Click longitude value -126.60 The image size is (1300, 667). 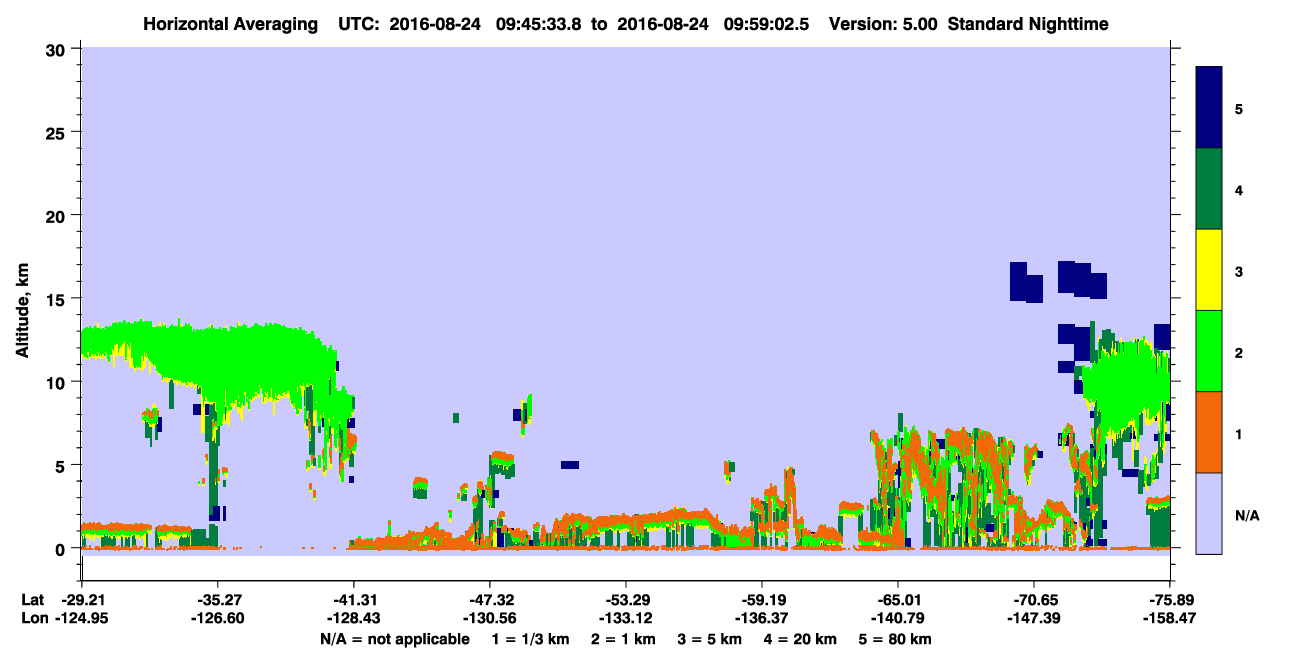tap(218, 619)
